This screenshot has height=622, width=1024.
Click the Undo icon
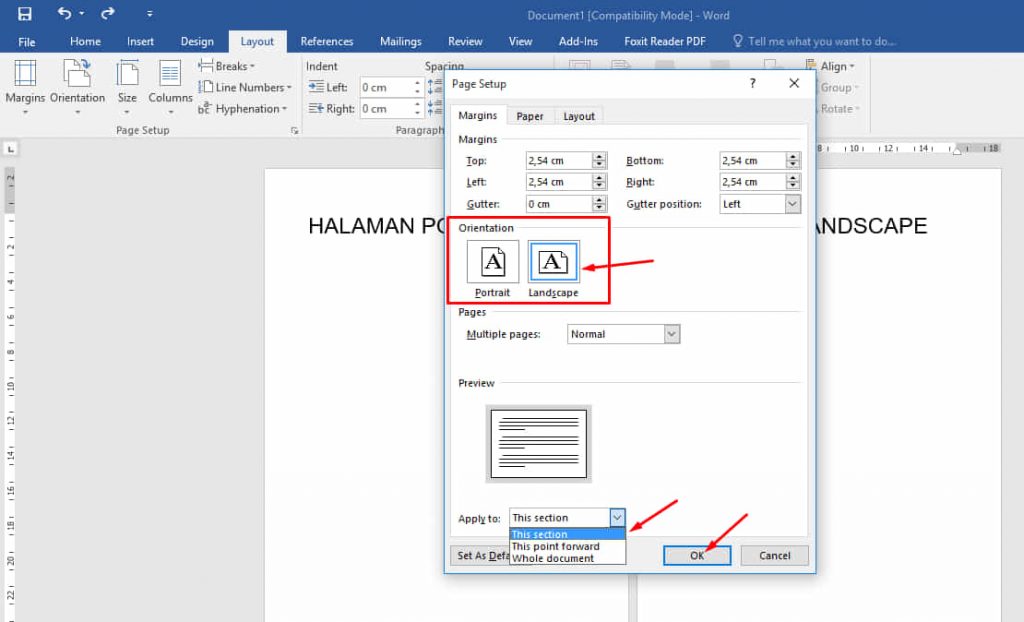[x=66, y=13]
